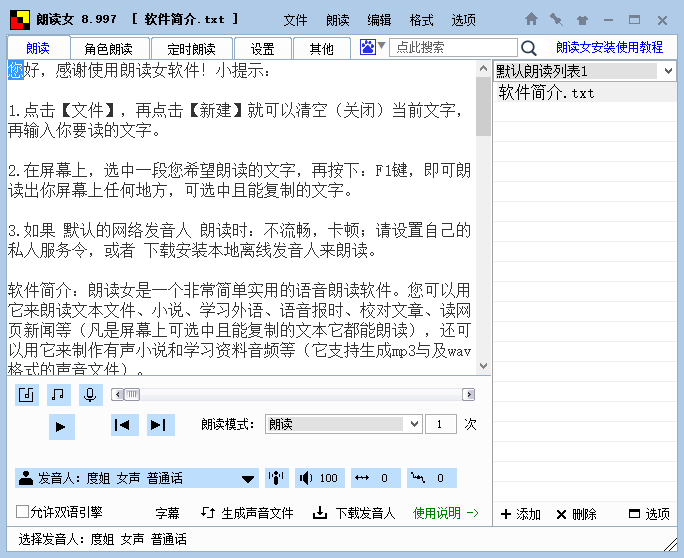Click the progress slider right arrow
The image size is (684, 558).
[469, 395]
